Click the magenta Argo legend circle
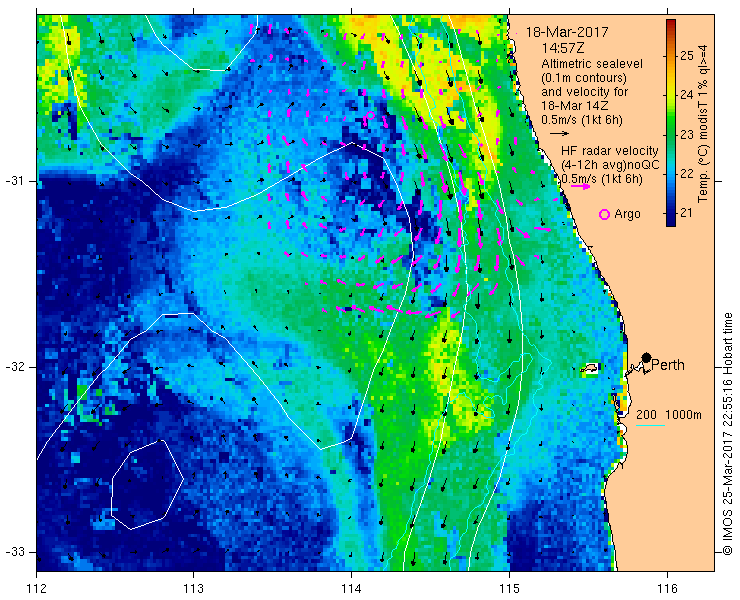This screenshot has width=740, height=600. 604,214
